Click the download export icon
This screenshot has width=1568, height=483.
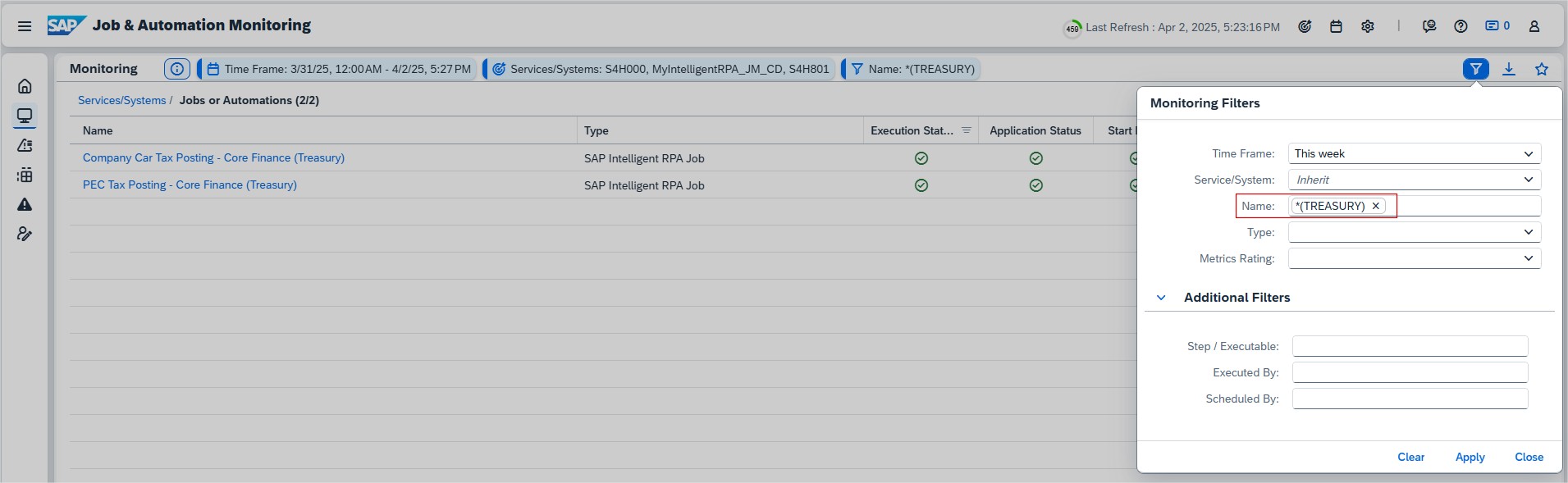pyautogui.click(x=1508, y=69)
